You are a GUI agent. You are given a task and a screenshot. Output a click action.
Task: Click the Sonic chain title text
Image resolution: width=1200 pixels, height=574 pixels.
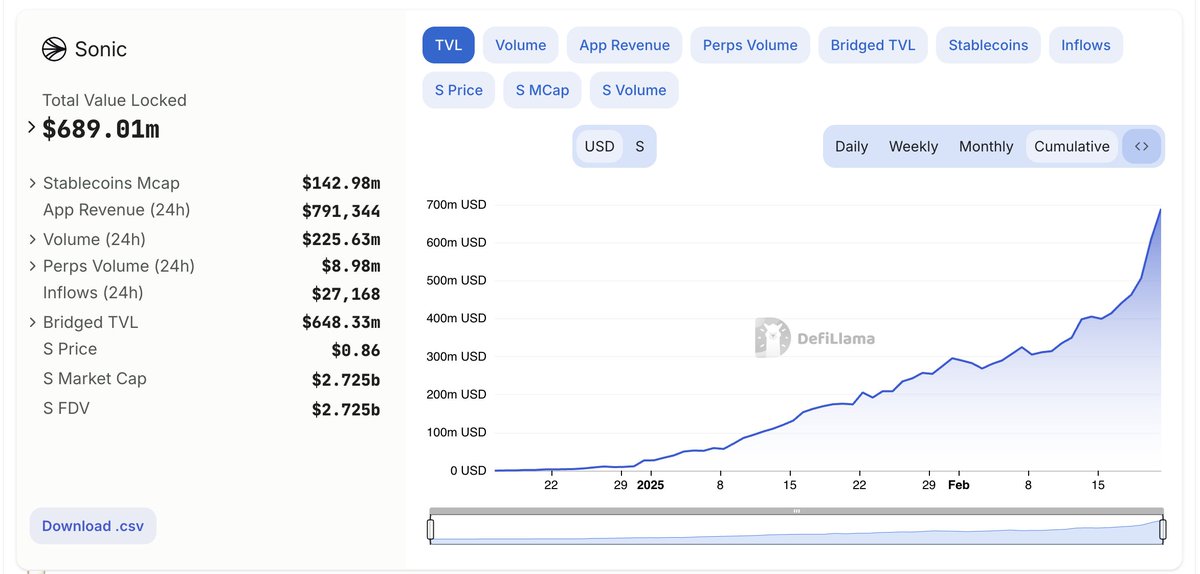101,49
